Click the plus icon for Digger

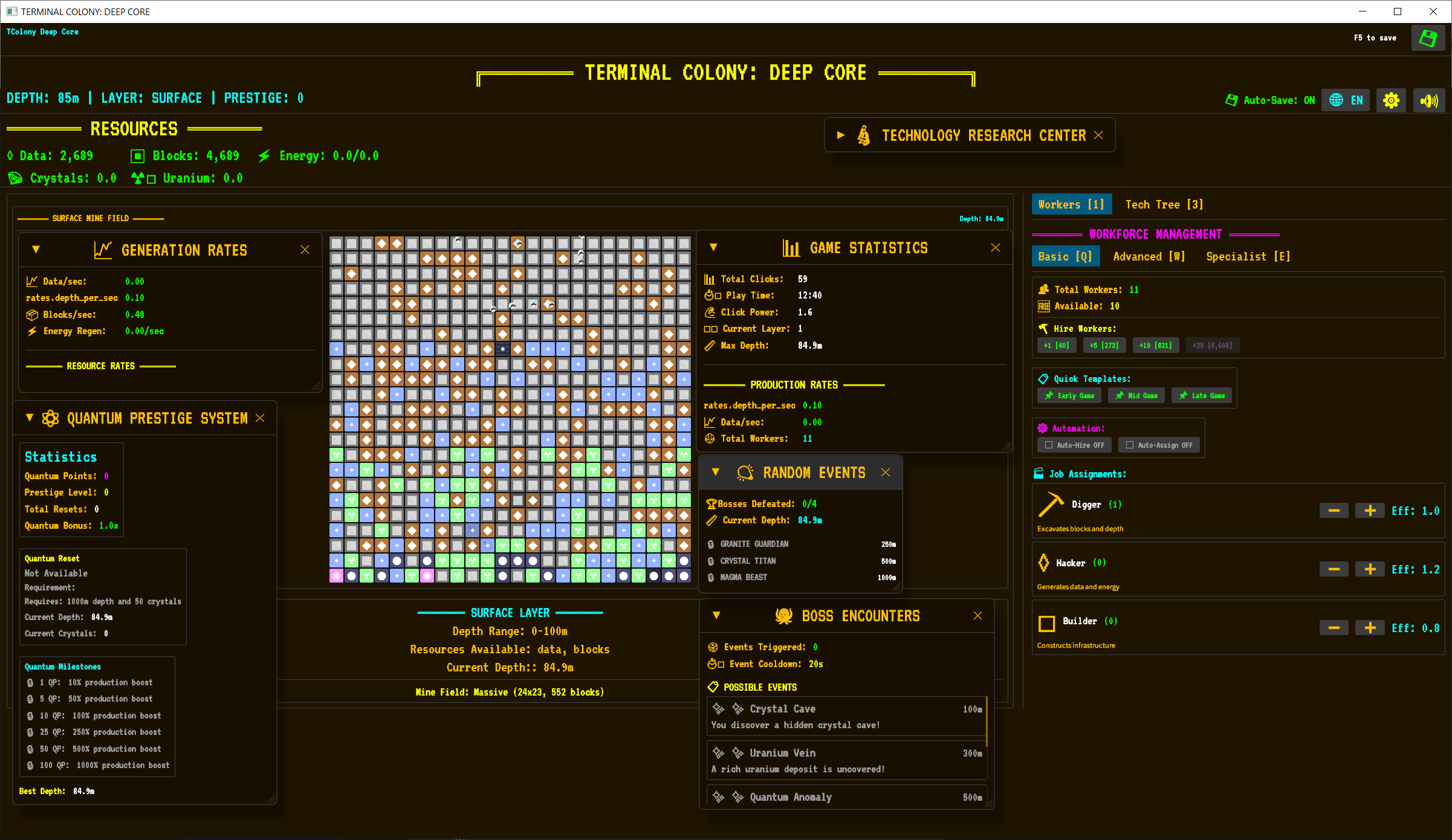pos(1370,511)
